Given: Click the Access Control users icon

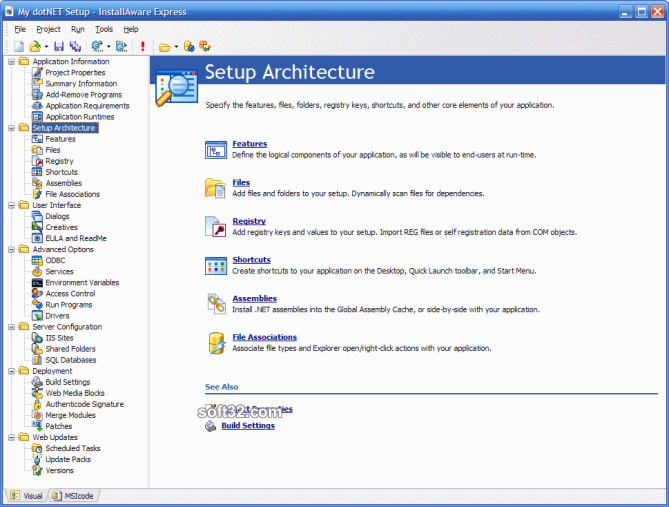Looking at the screenshot, I should point(38,294).
